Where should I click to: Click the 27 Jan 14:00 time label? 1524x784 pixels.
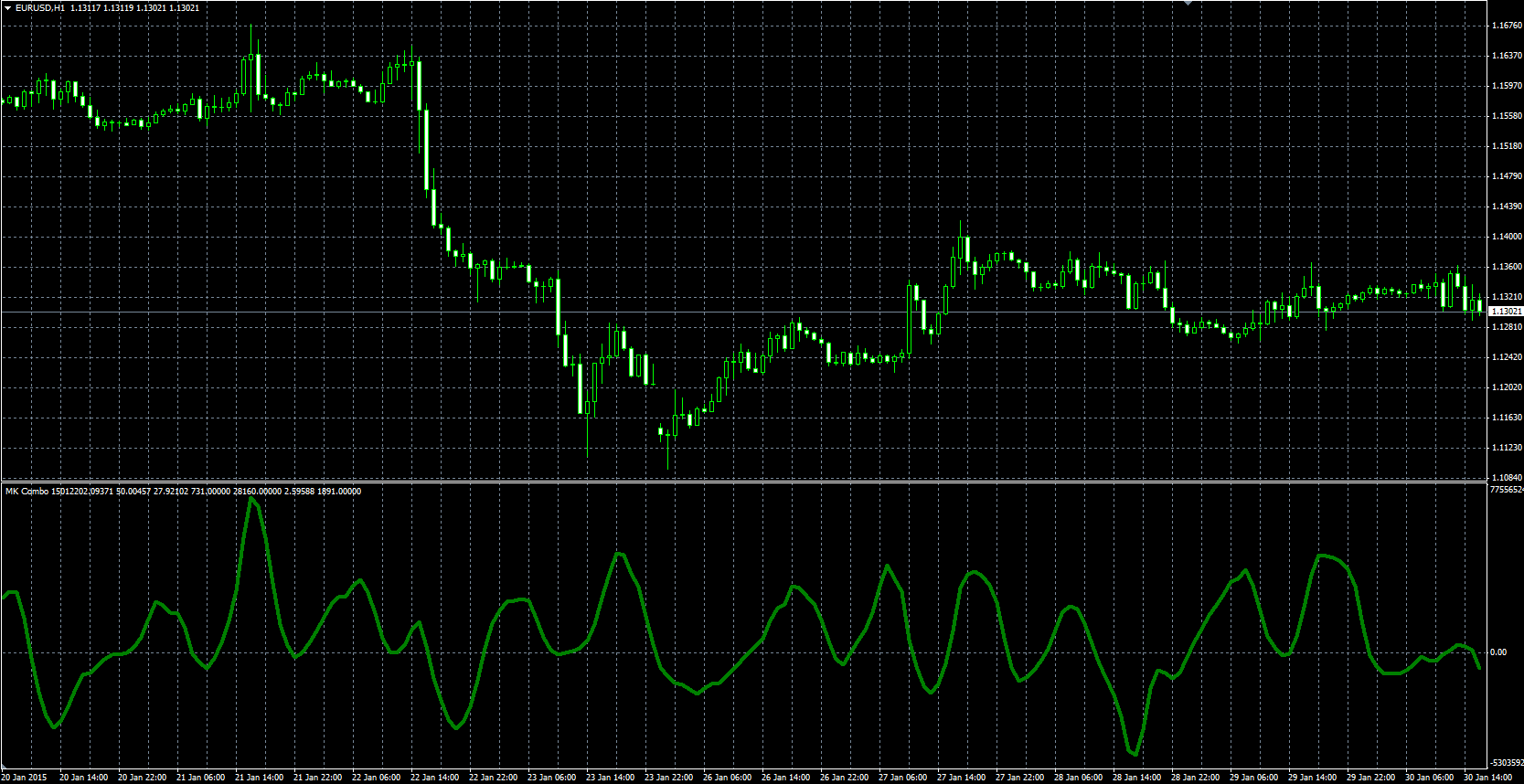pos(961,778)
